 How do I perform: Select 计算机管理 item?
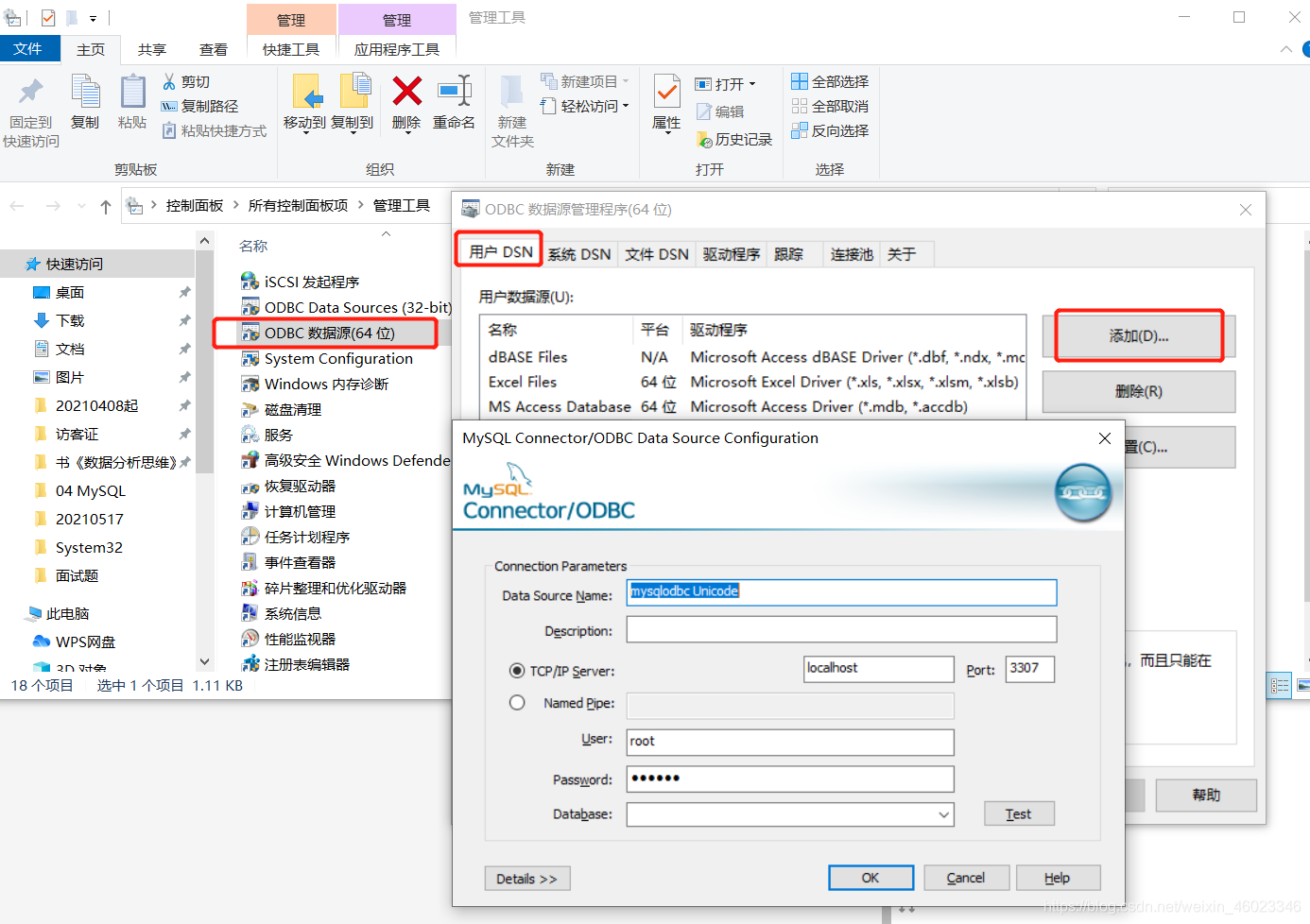(x=288, y=512)
